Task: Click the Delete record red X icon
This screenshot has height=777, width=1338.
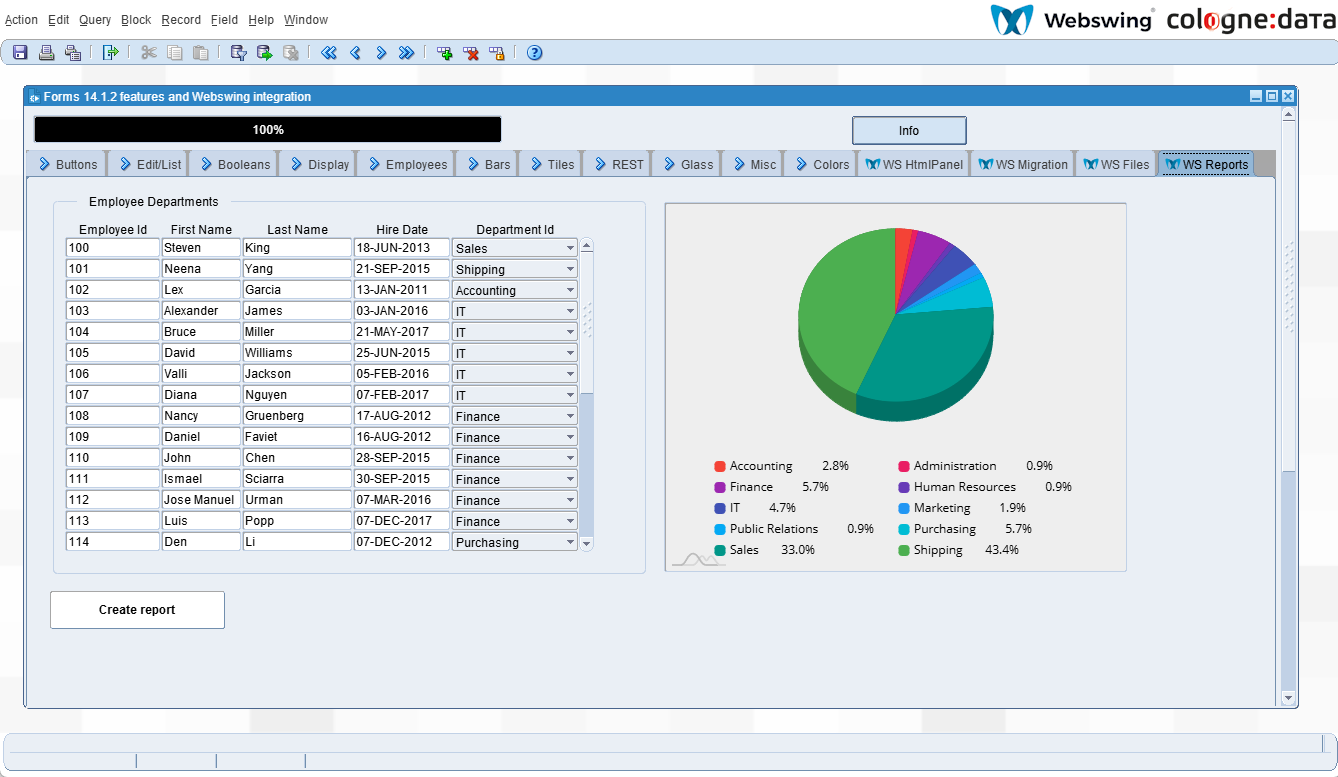Action: point(471,53)
